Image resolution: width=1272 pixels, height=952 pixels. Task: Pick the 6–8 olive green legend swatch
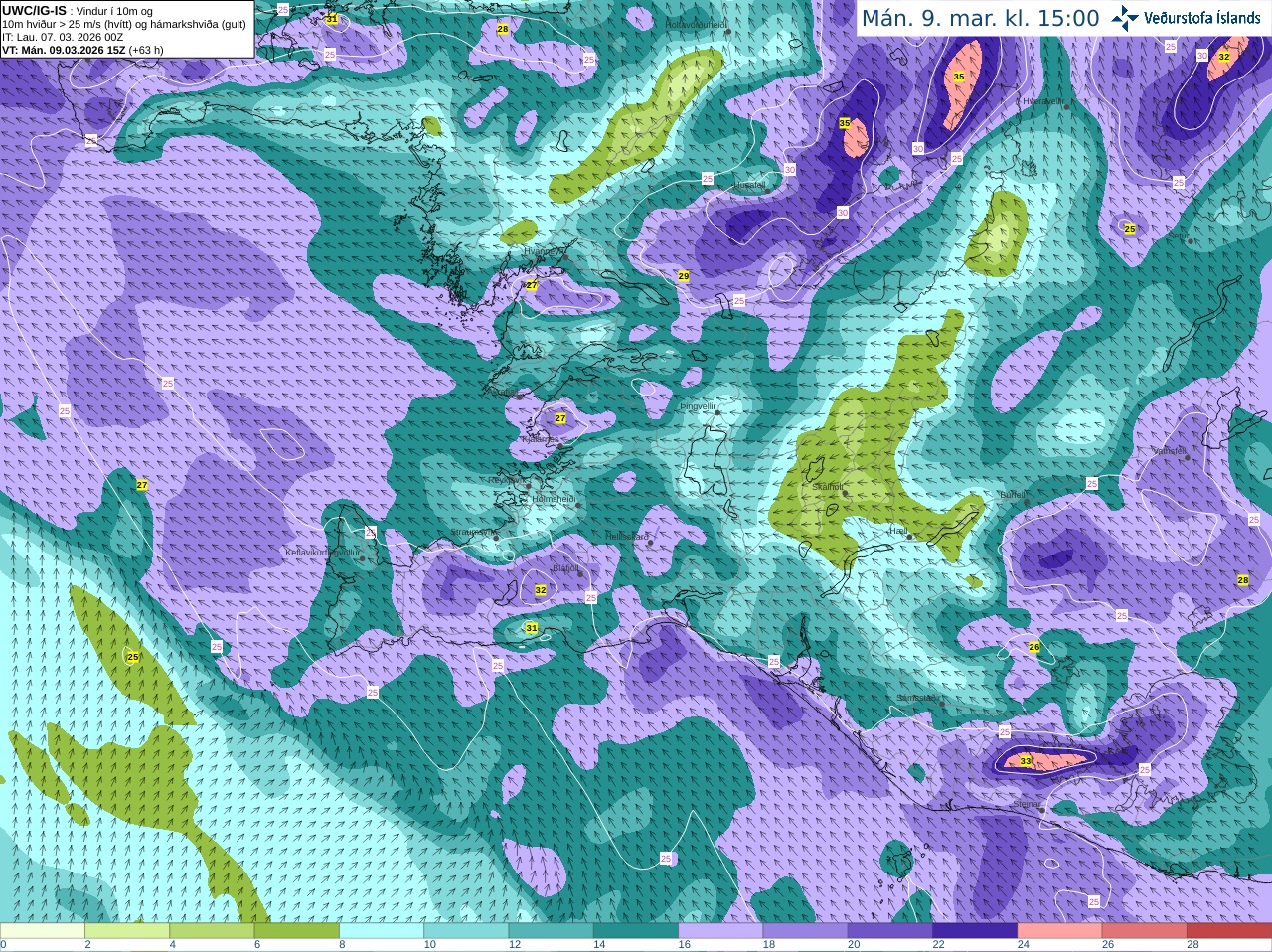coord(297,931)
